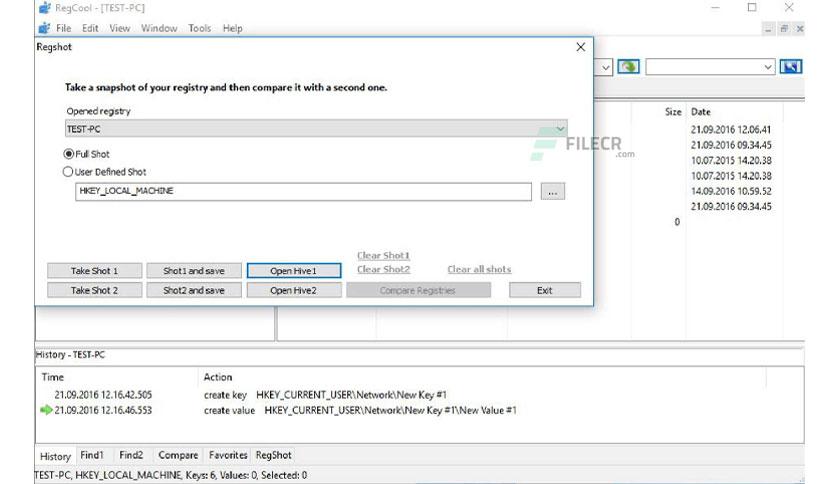Click the green refresh icon in toolbar
Screen dimensions: 836x484
coord(628,67)
